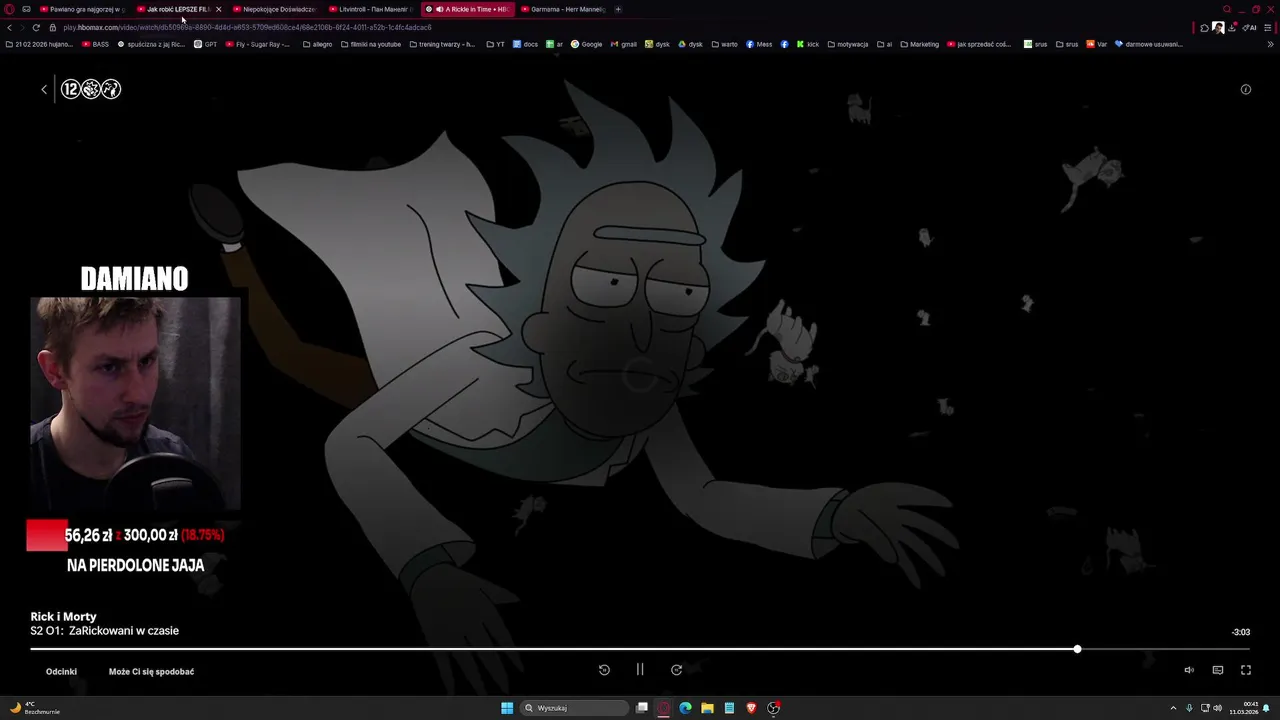This screenshot has height=720, width=1280.
Task: Open Task View in the taskbar
Action: [642, 708]
